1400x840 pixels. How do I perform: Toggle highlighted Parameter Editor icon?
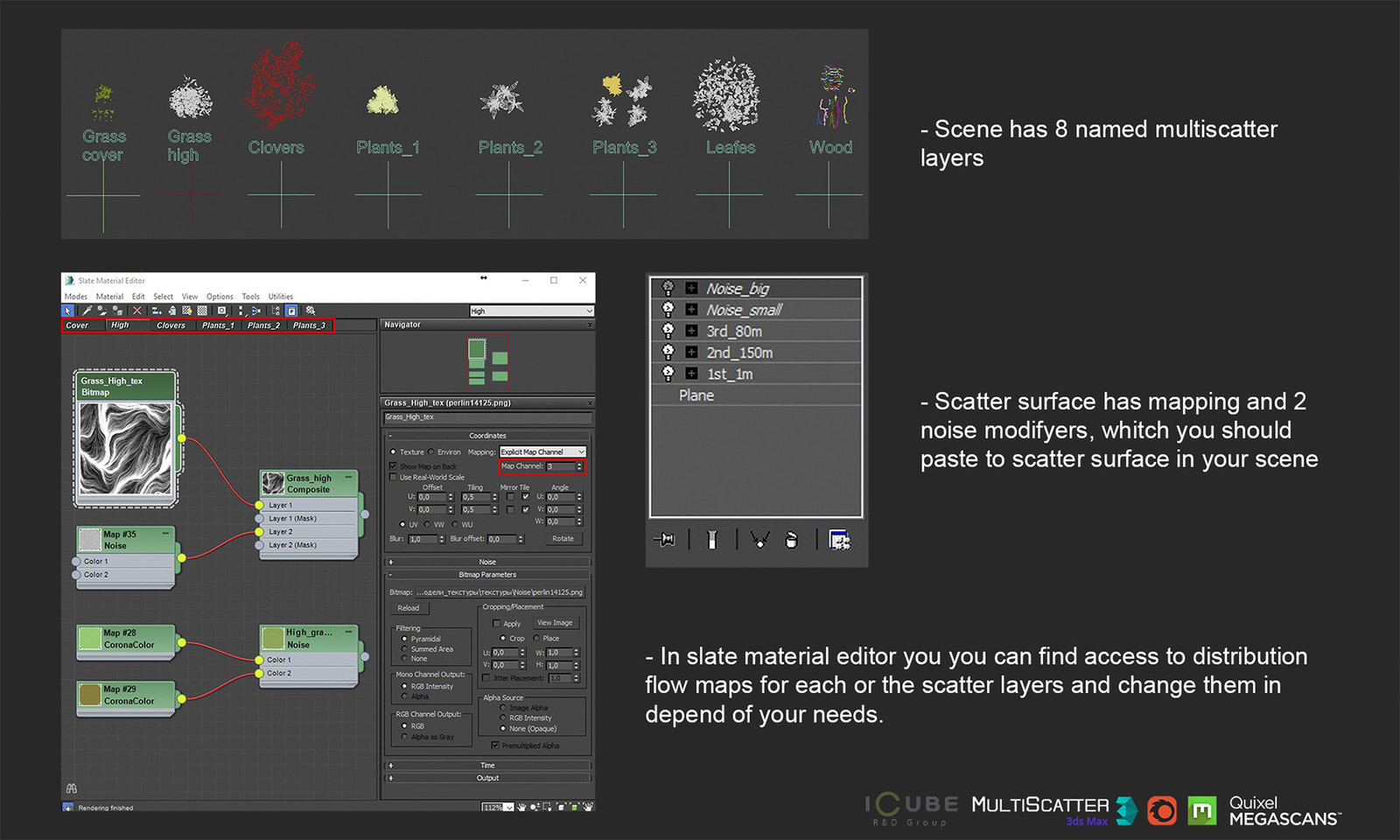pos(291,311)
